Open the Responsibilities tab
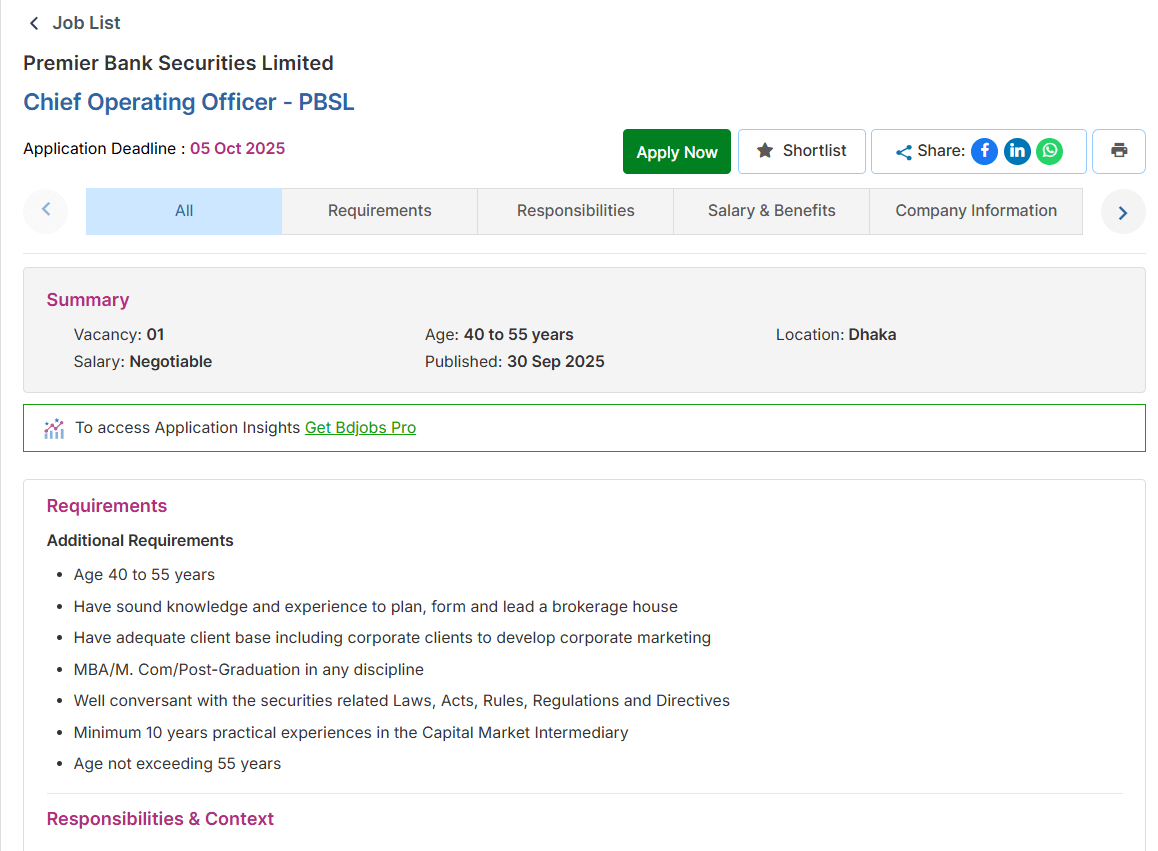 (x=576, y=211)
